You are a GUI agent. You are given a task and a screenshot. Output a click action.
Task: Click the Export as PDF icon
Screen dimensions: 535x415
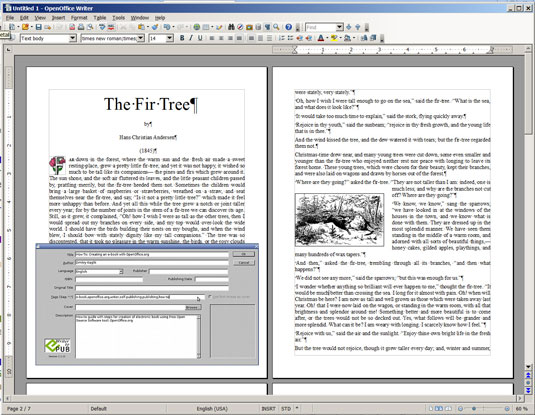[72, 27]
